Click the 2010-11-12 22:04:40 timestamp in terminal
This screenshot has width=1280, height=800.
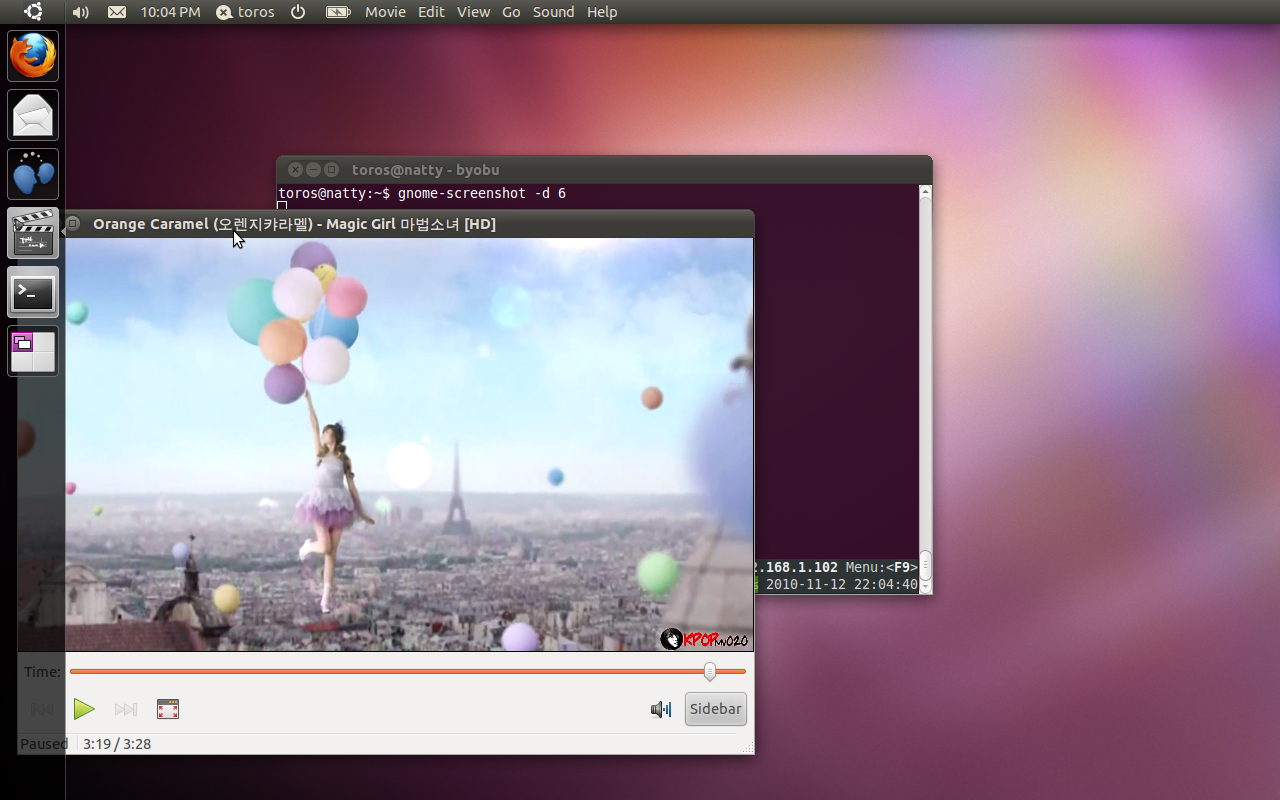[842, 584]
